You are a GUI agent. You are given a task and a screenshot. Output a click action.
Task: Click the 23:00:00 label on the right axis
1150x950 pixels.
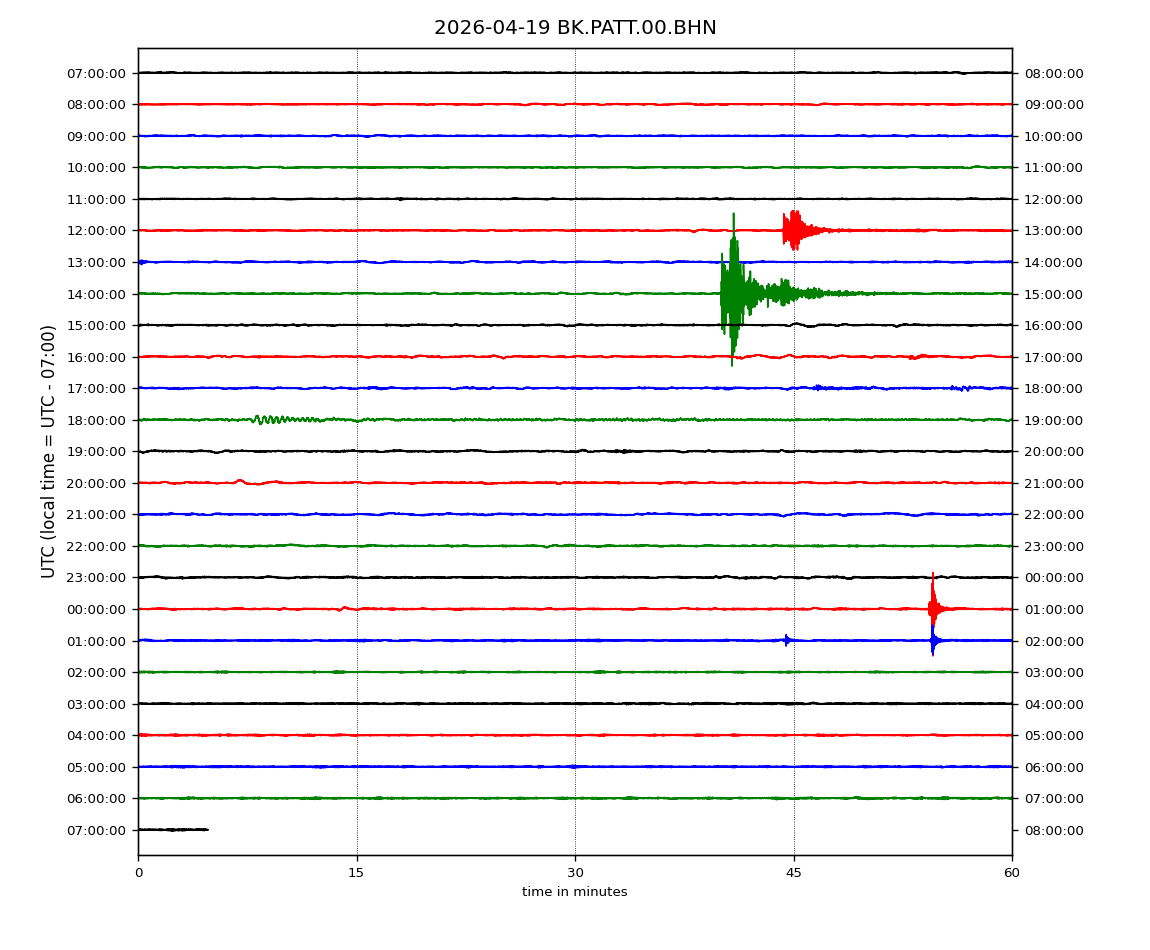(1053, 546)
